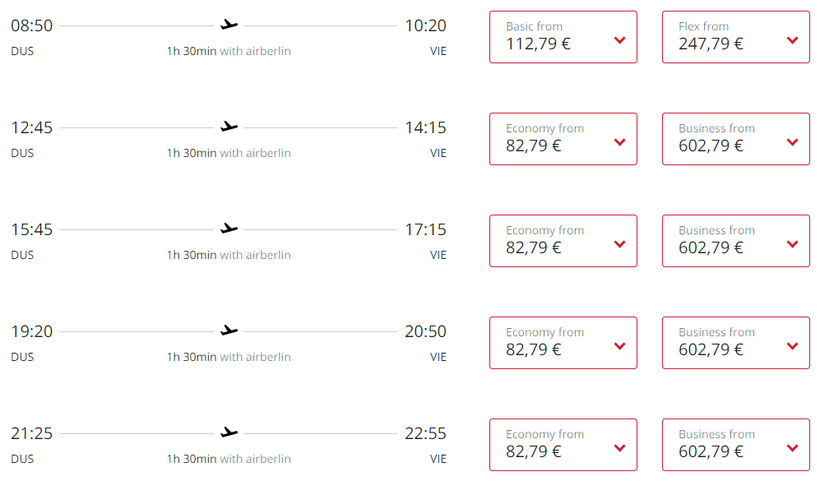Click the airplane icon on the 19:20 flight

point(229,331)
